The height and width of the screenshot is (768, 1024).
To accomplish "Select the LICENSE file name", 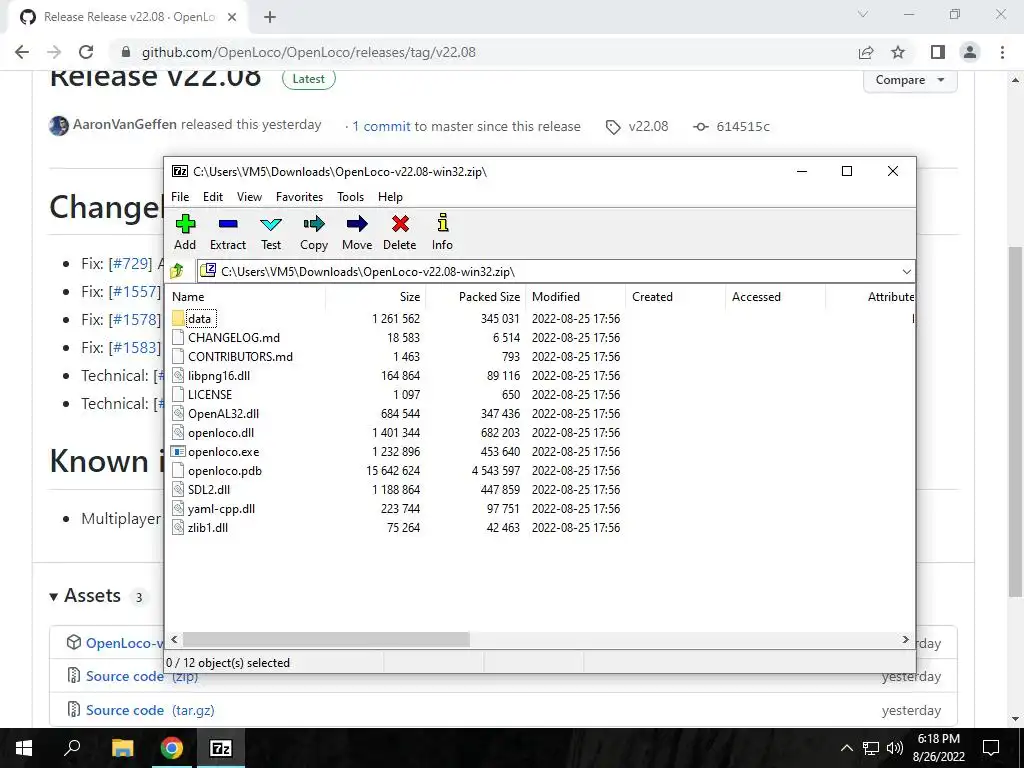I will tap(210, 394).
